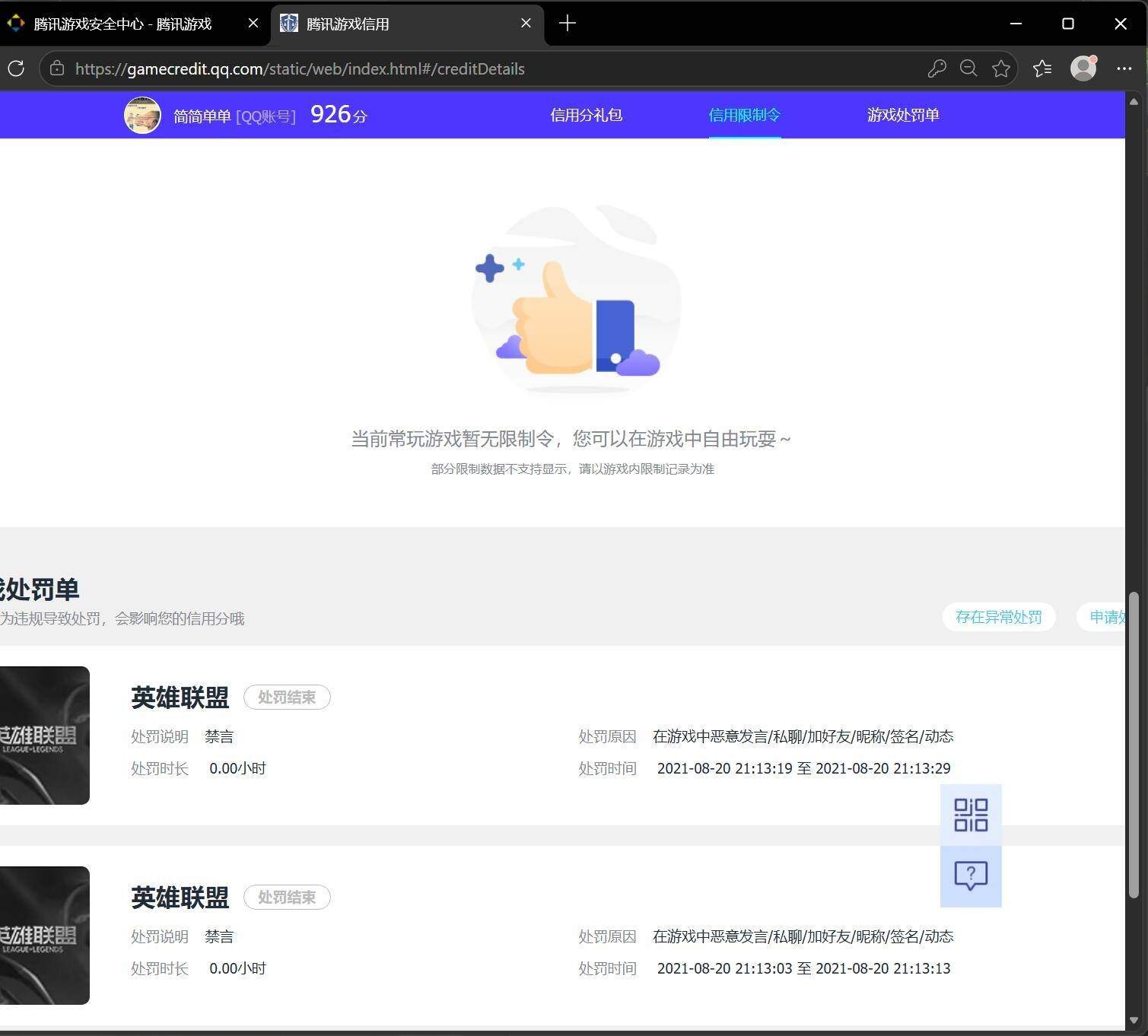Add page to favorites star icon
Screen dimensions: 1148x1036
point(1001,68)
